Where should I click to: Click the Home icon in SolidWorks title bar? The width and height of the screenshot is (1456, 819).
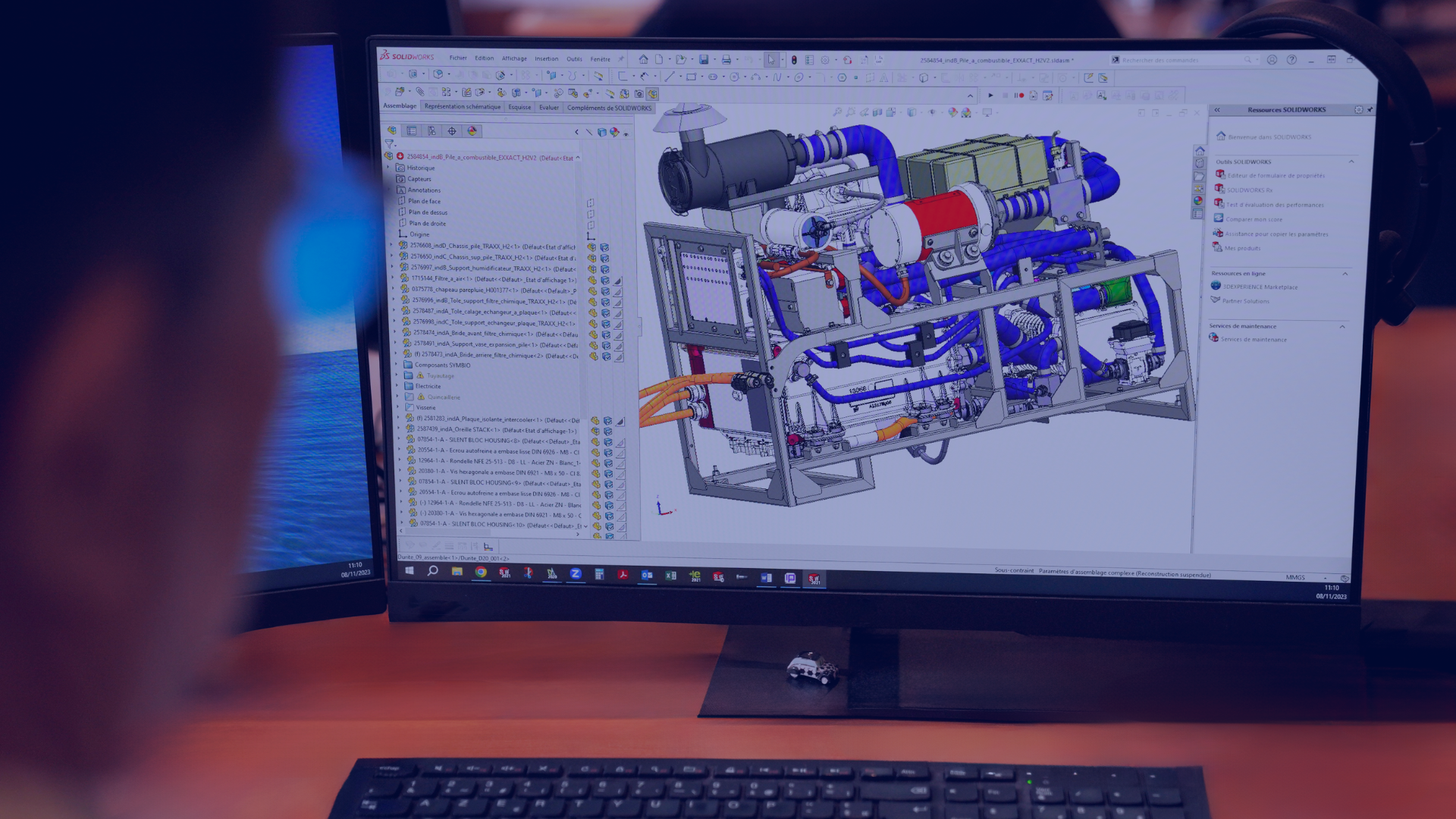click(643, 59)
